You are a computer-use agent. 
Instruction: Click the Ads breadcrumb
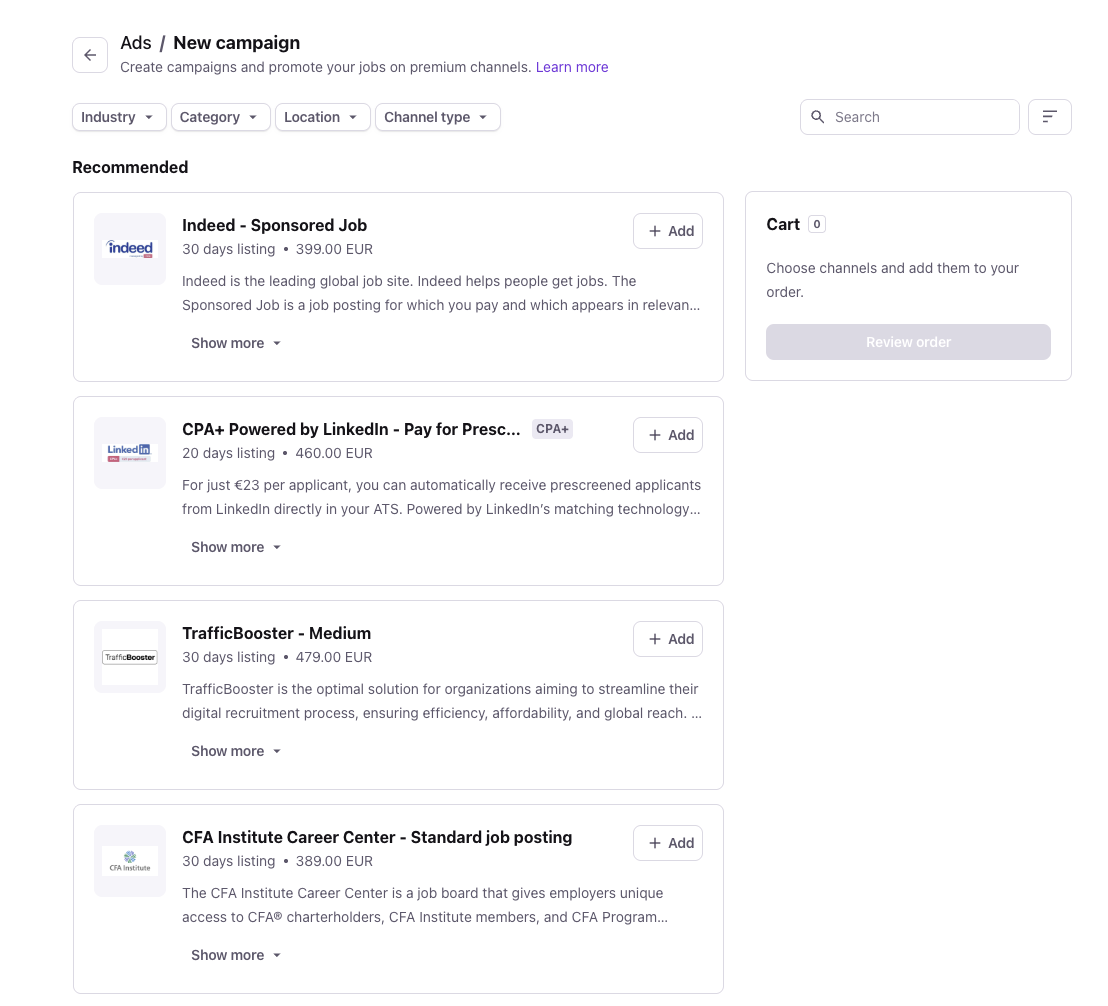tap(136, 43)
